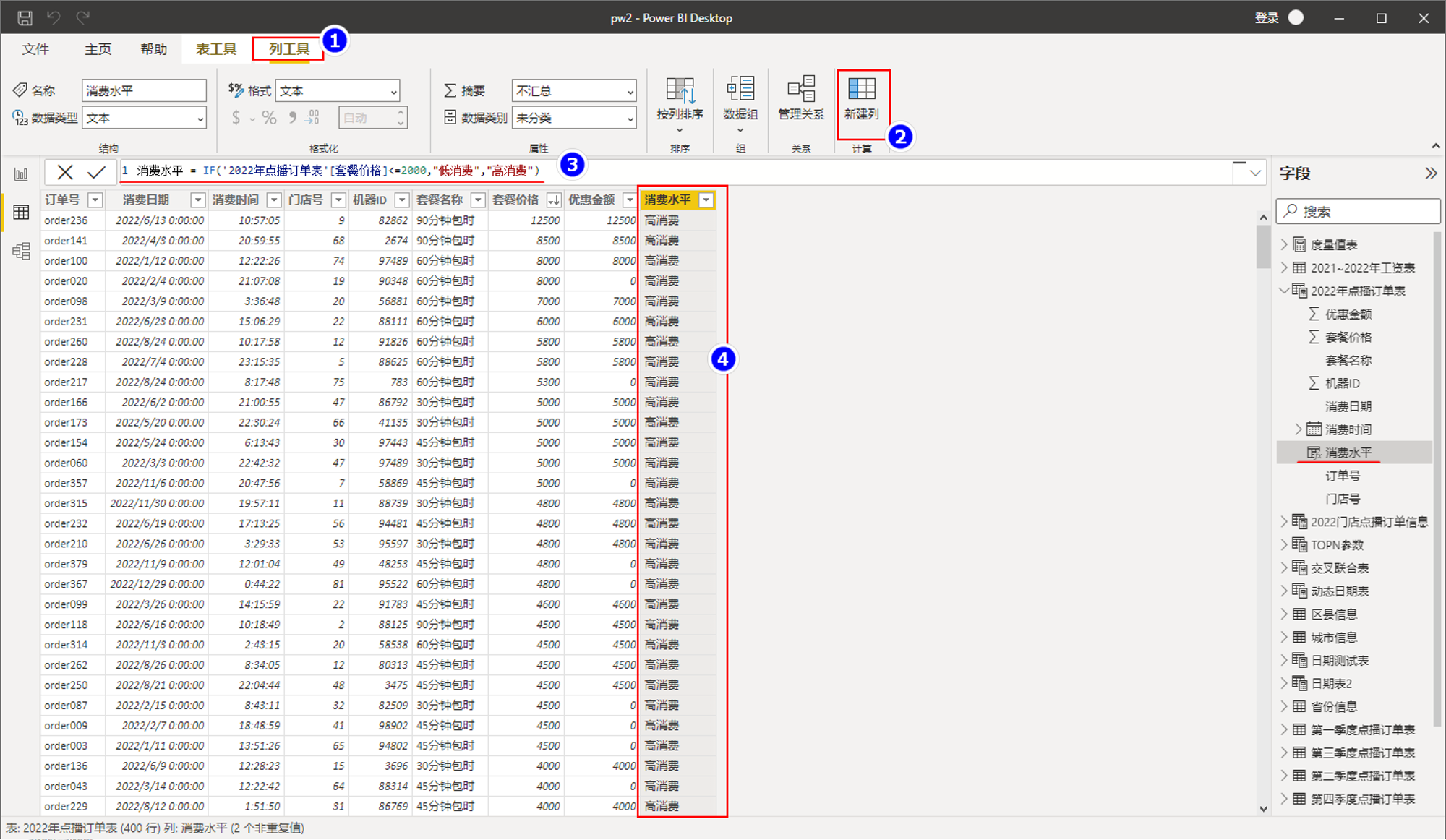The width and height of the screenshot is (1446, 840).
Task: Click 登录 sign-in link
Action: (x=1266, y=18)
